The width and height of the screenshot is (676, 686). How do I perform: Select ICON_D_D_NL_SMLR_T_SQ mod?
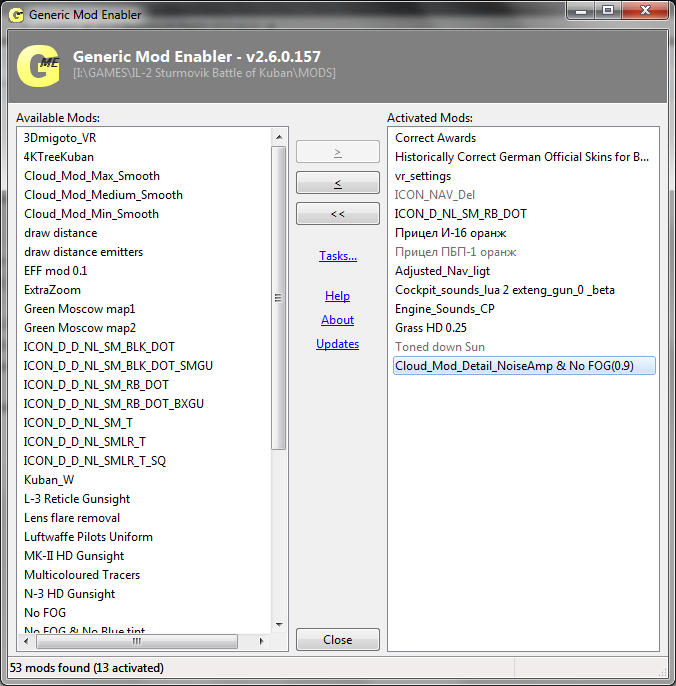click(95, 461)
